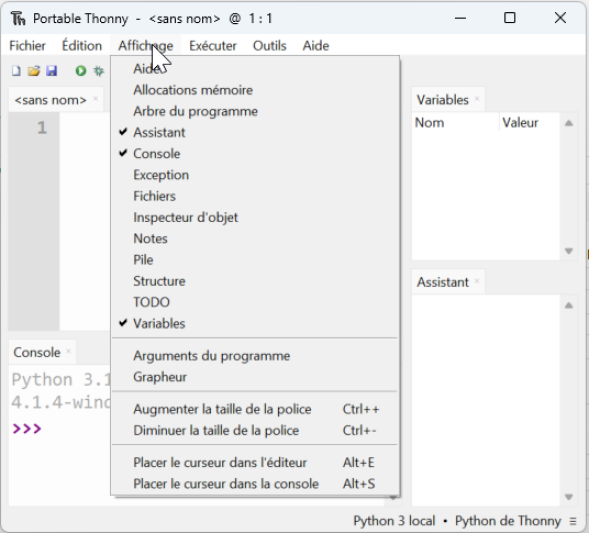
Task: Click the empty Assistant panel text area
Action: [x=486, y=400]
